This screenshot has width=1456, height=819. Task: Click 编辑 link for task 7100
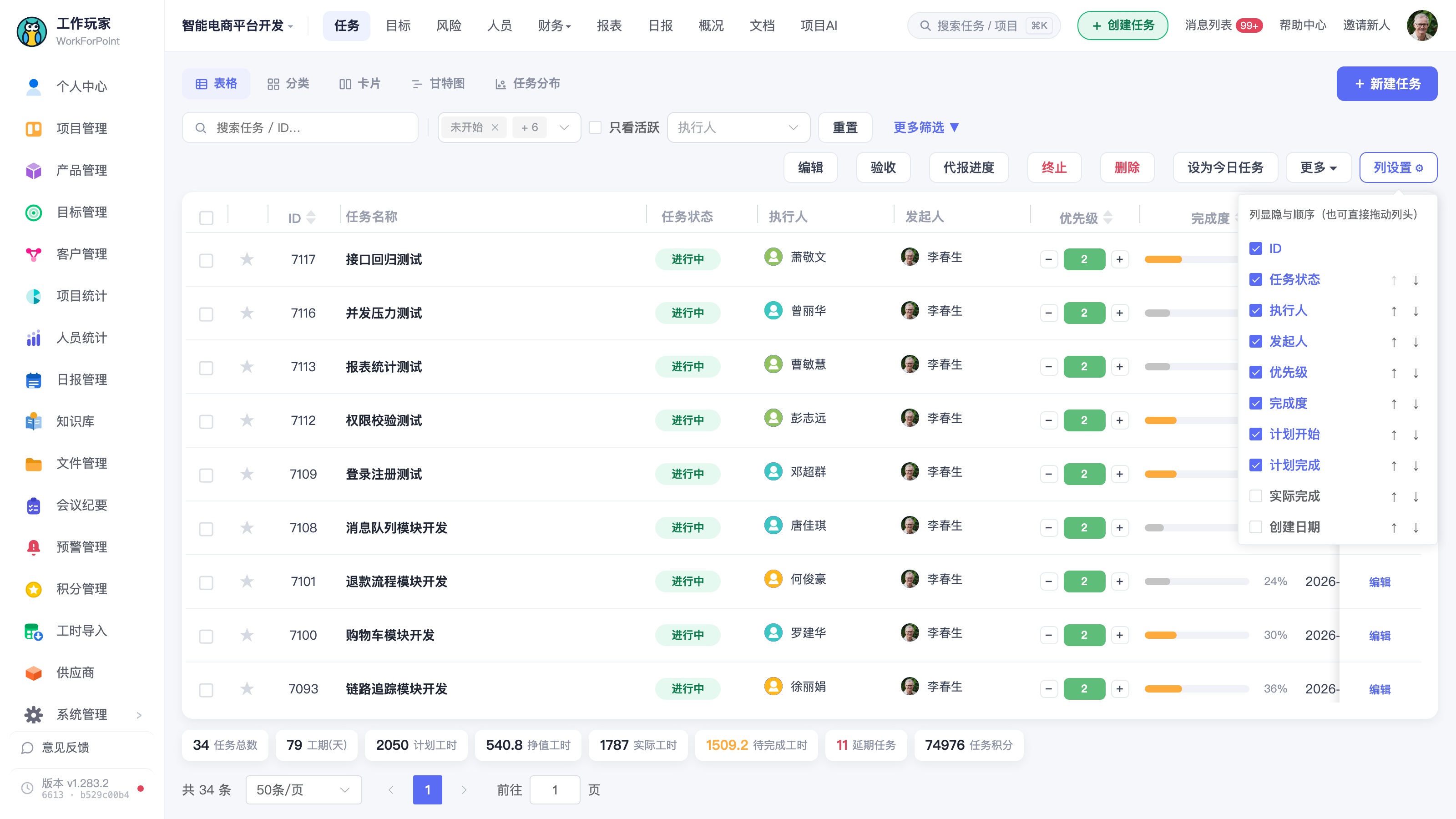(x=1380, y=635)
